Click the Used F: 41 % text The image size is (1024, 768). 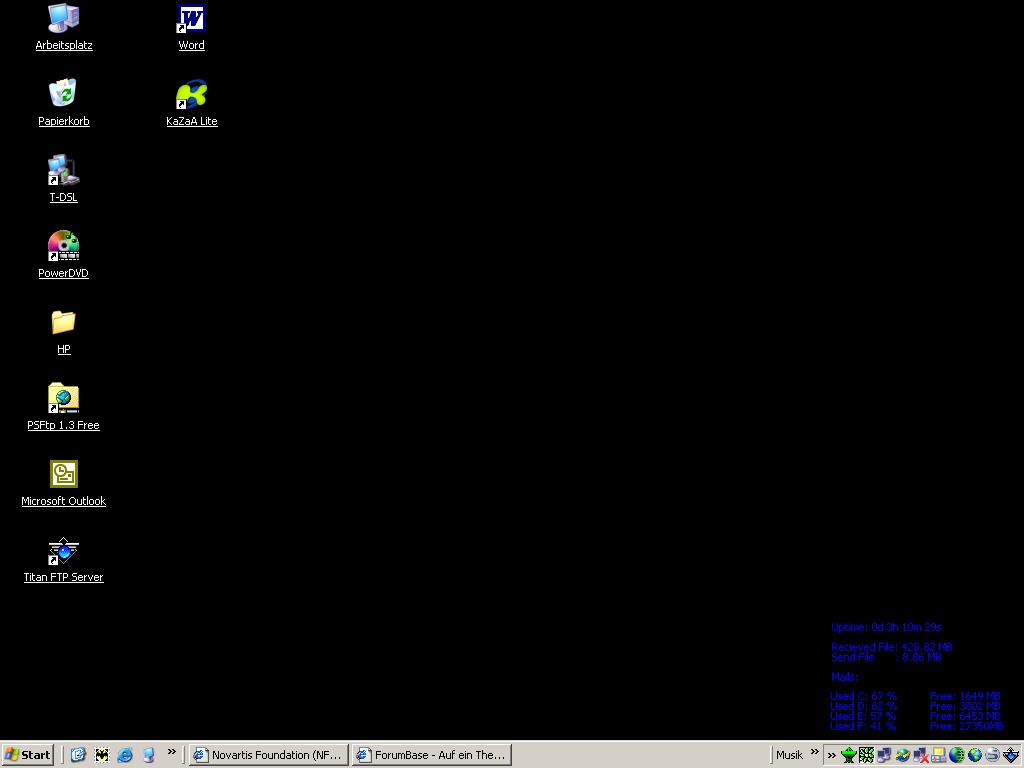pos(863,726)
